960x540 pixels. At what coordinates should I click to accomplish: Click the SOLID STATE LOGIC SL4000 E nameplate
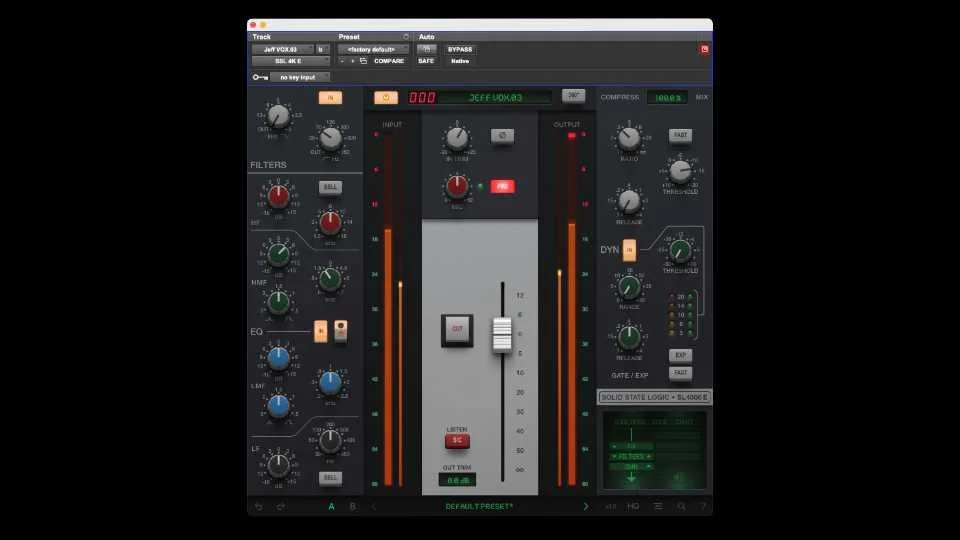(654, 397)
